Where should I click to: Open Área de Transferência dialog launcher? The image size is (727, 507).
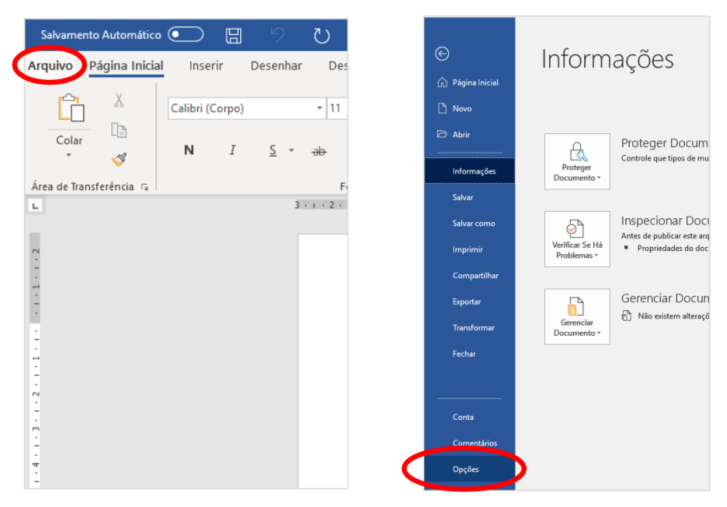[145, 187]
